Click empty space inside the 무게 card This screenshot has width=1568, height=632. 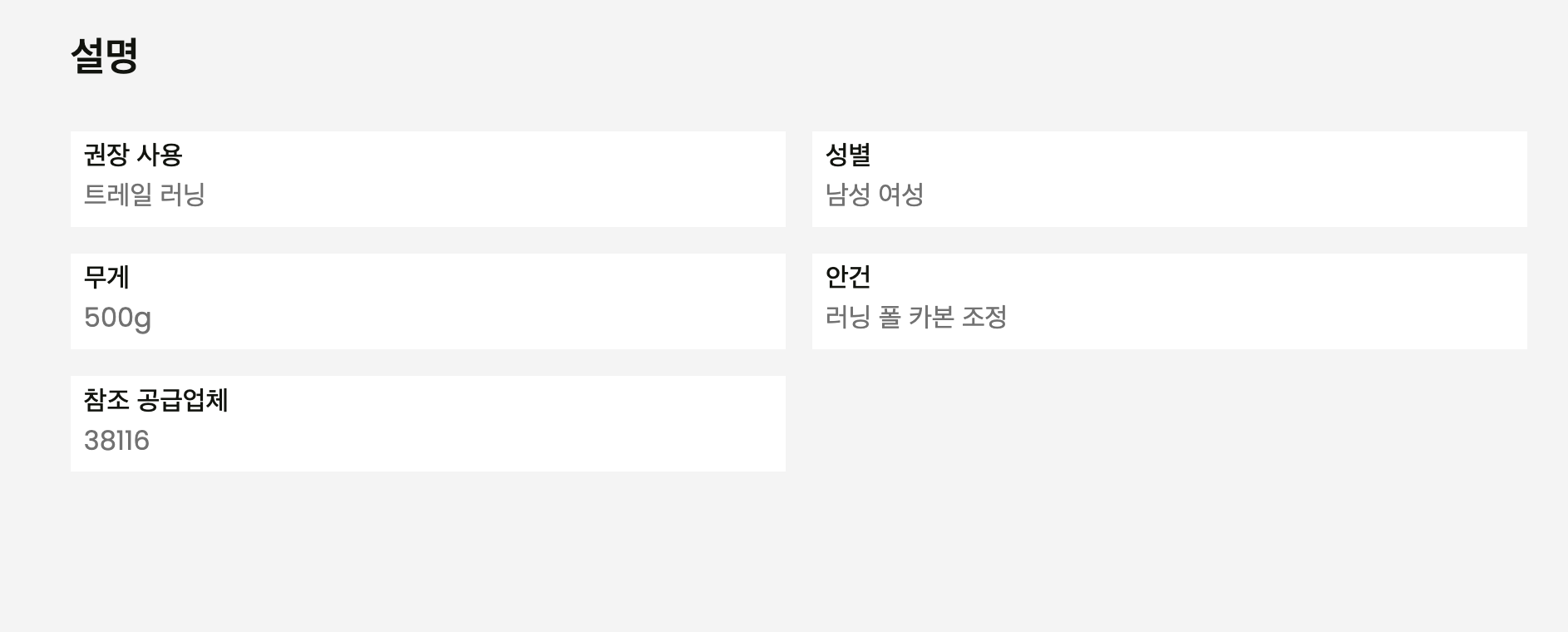pyautogui.click(x=499, y=301)
